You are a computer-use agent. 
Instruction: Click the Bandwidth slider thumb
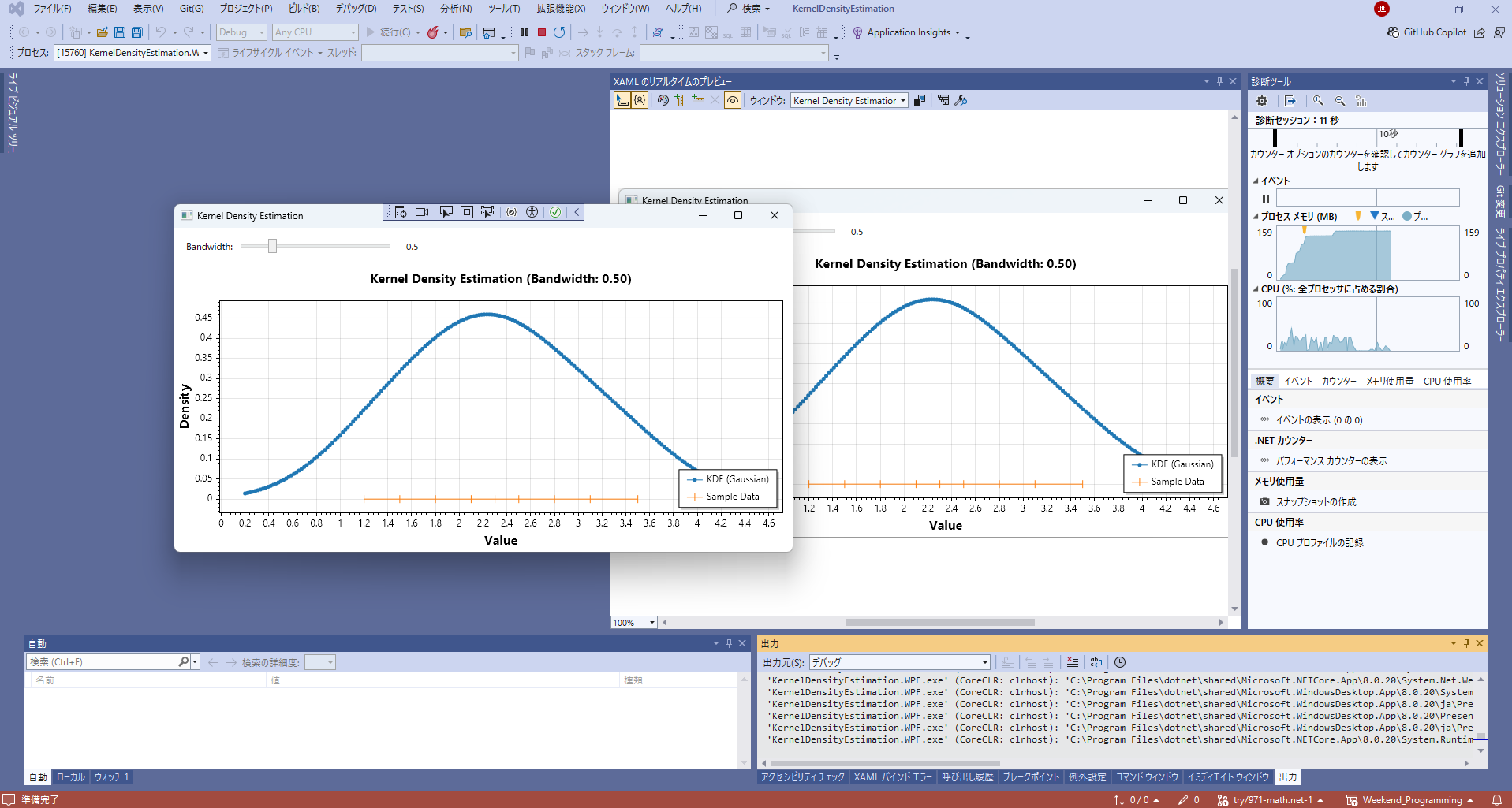click(272, 246)
